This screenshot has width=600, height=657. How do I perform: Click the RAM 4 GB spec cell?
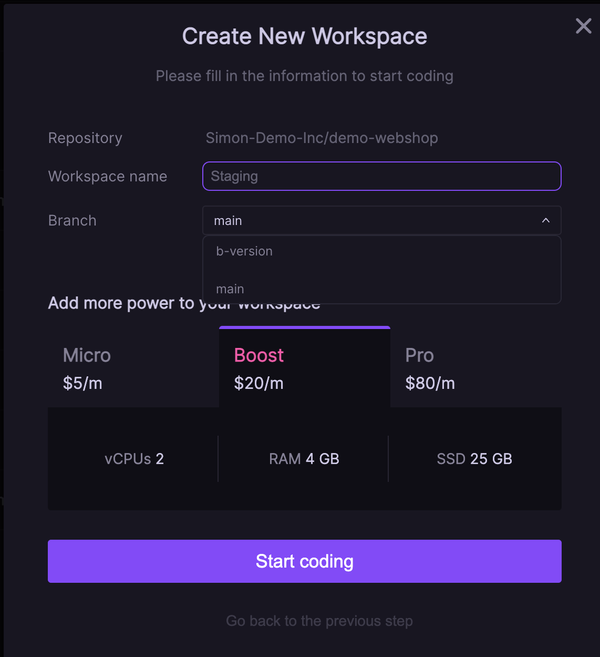(x=304, y=459)
